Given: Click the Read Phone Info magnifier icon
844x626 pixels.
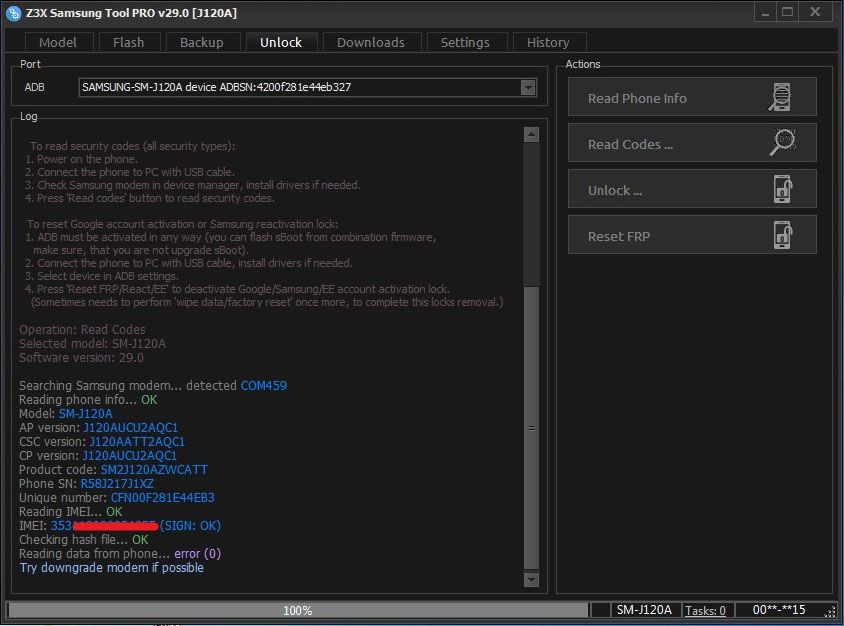Looking at the screenshot, I should pos(780,97).
